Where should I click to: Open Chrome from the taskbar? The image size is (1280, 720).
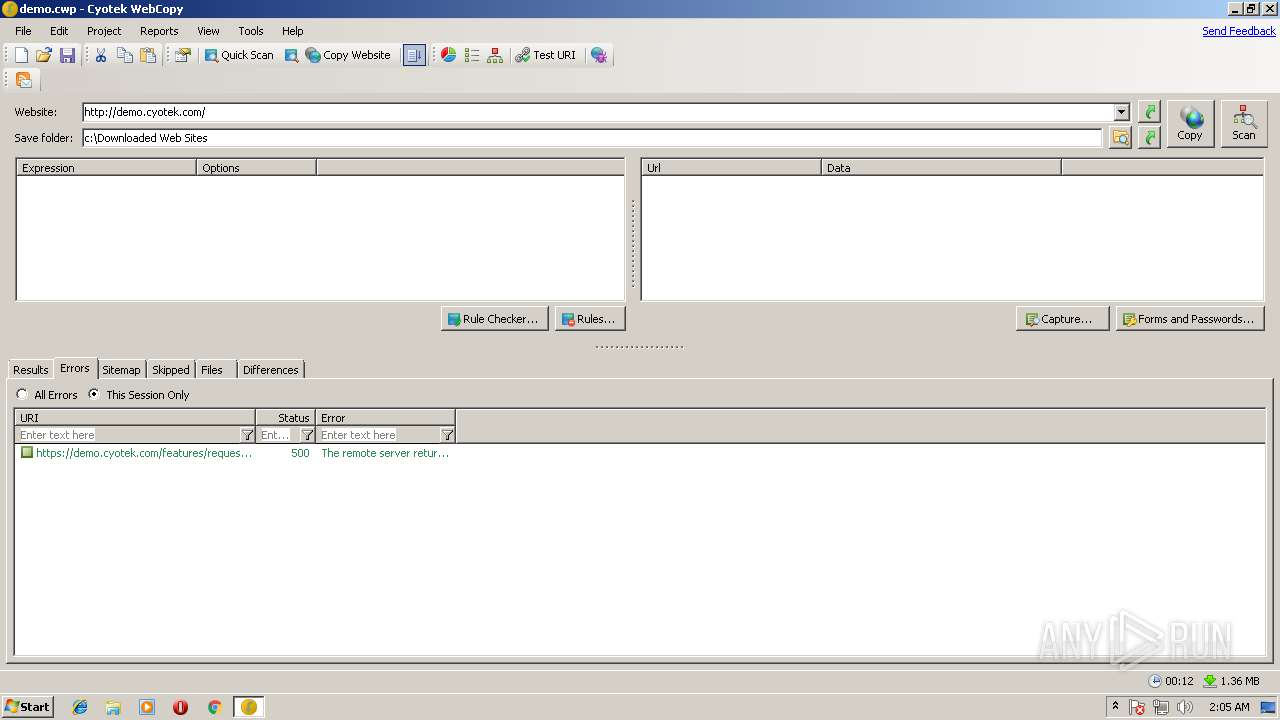214,707
